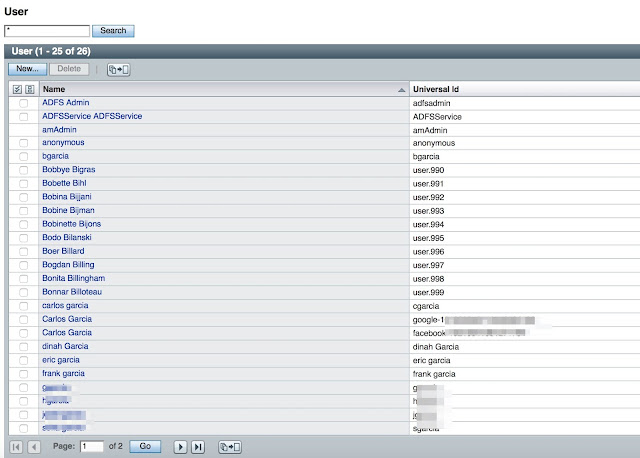
Task: Check the Bobbye Bigras checkbox
Action: (x=24, y=170)
